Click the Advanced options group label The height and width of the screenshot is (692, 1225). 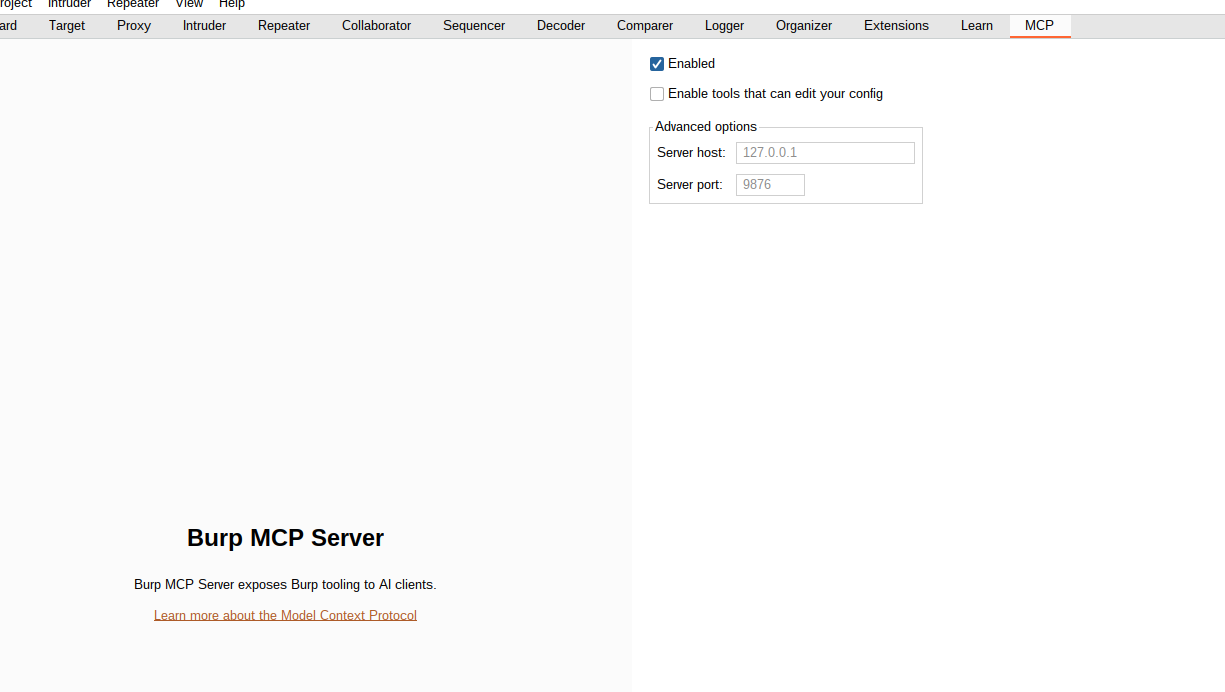click(706, 127)
